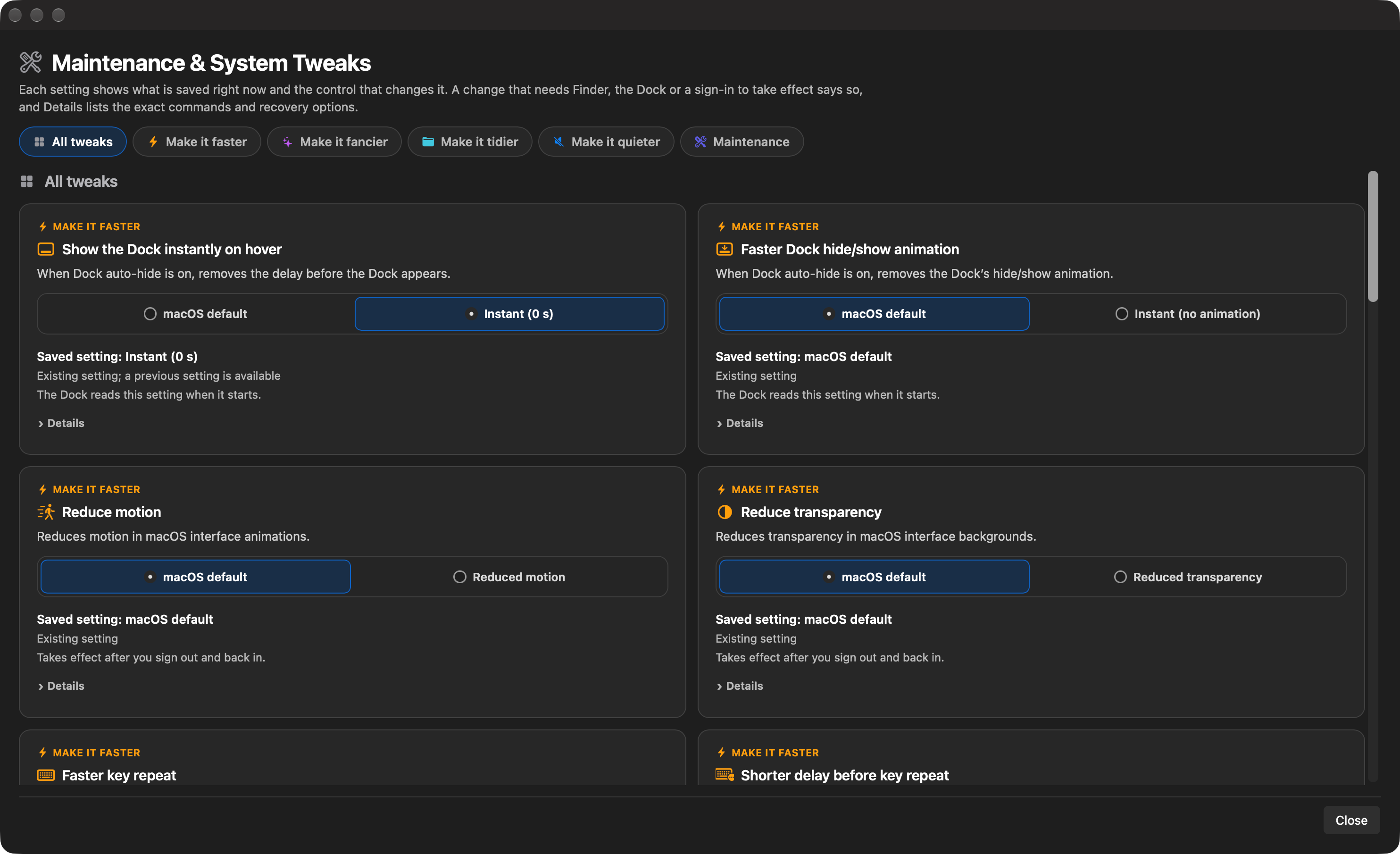Click the bolt icon above Reduce motion
Screen dimensions: 1400x854
click(x=42, y=489)
